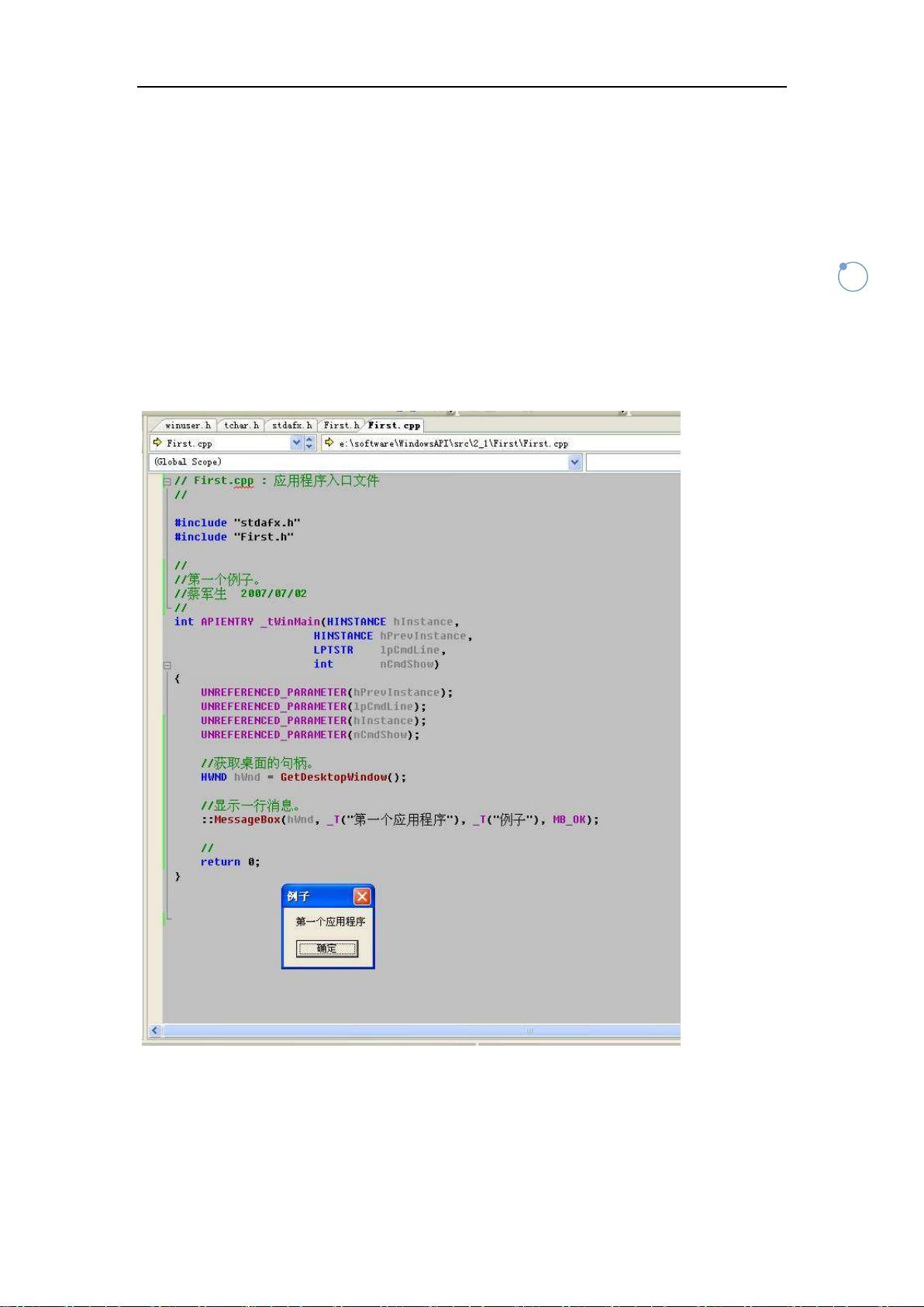Click UNREFERENCED_PARAMETER(nCmdShow) line
The width and height of the screenshot is (924, 1307).
pos(310,735)
